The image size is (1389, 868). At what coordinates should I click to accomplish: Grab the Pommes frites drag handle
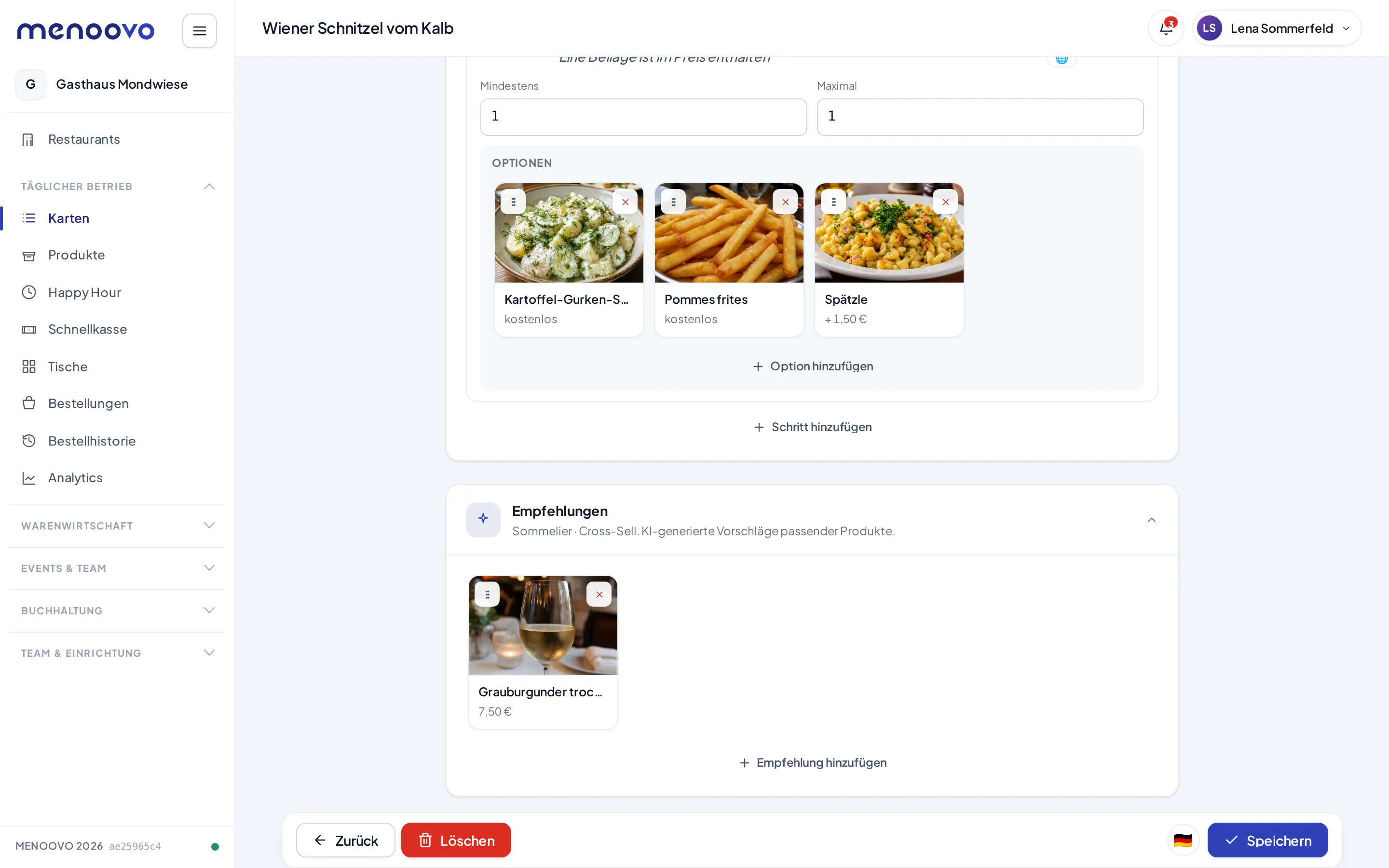point(673,202)
